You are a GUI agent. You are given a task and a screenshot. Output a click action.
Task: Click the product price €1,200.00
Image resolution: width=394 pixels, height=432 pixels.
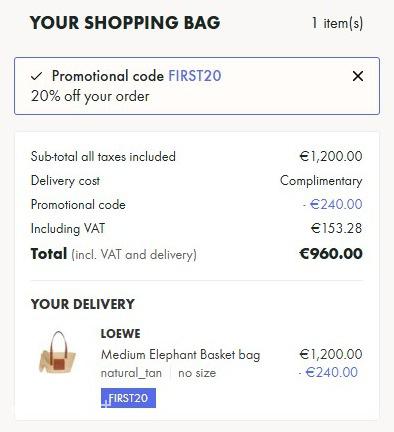click(331, 354)
